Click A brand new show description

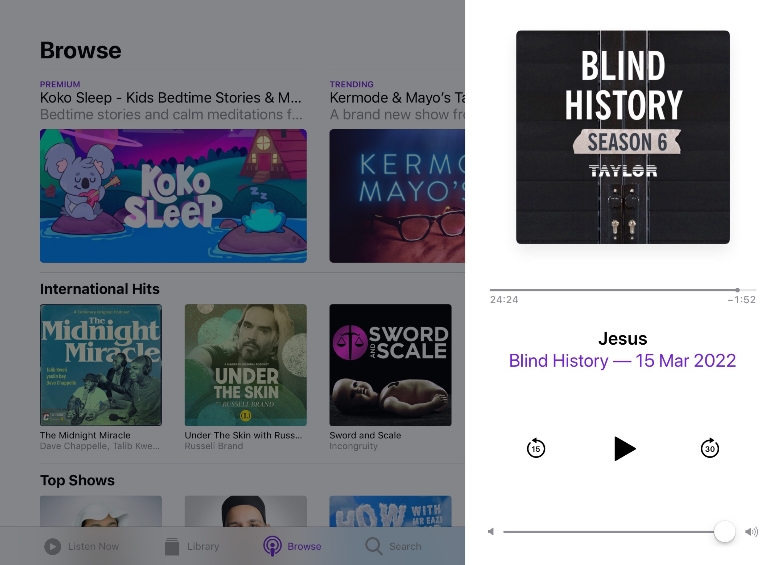397,115
